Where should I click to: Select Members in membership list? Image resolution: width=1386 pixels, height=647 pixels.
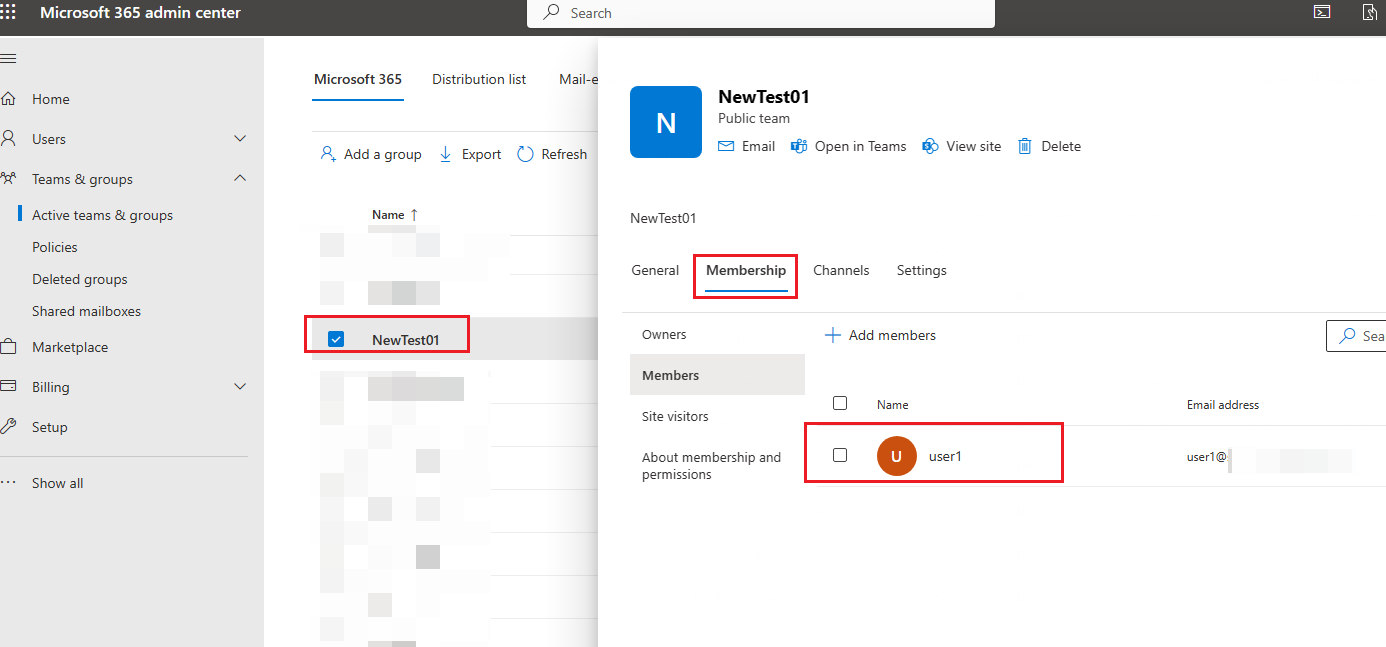pyautogui.click(x=717, y=375)
